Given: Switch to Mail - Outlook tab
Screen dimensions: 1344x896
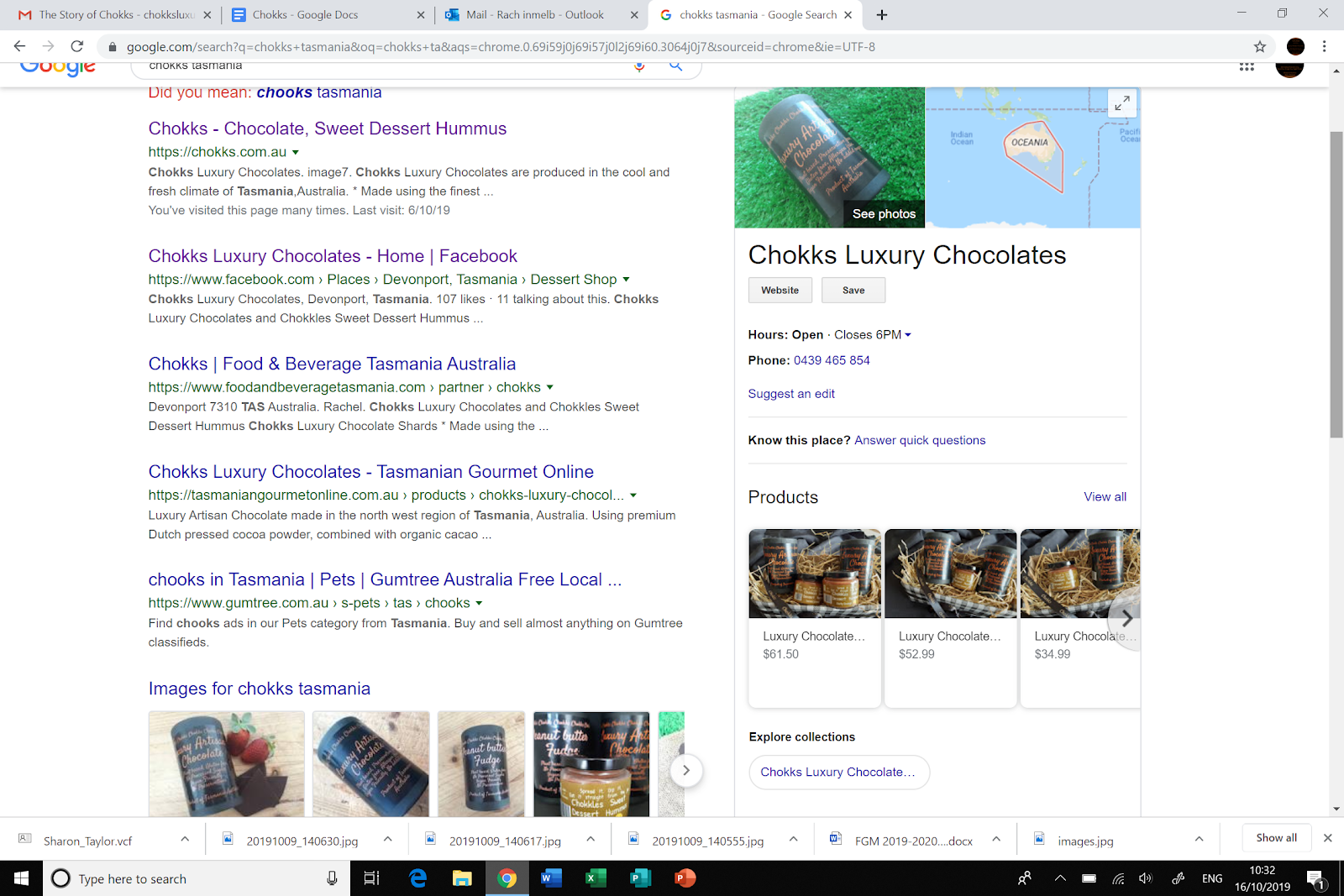Looking at the screenshot, I should [541, 15].
